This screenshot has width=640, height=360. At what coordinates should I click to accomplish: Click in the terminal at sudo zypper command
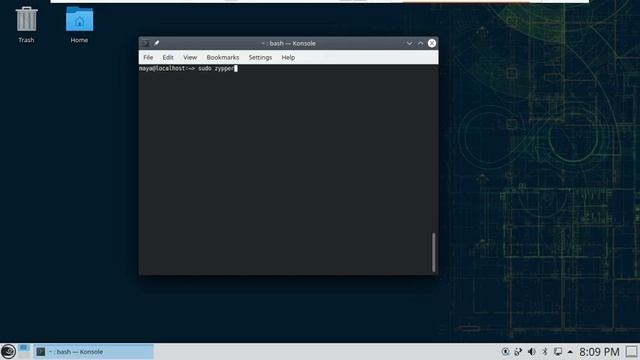tap(216, 69)
